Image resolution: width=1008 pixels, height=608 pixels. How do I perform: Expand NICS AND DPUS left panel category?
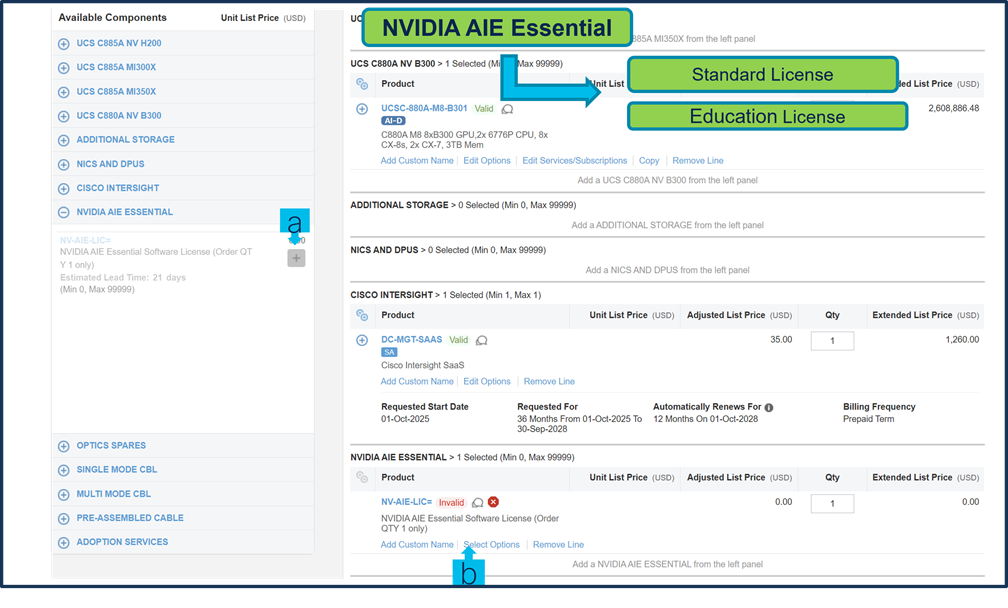click(x=64, y=165)
